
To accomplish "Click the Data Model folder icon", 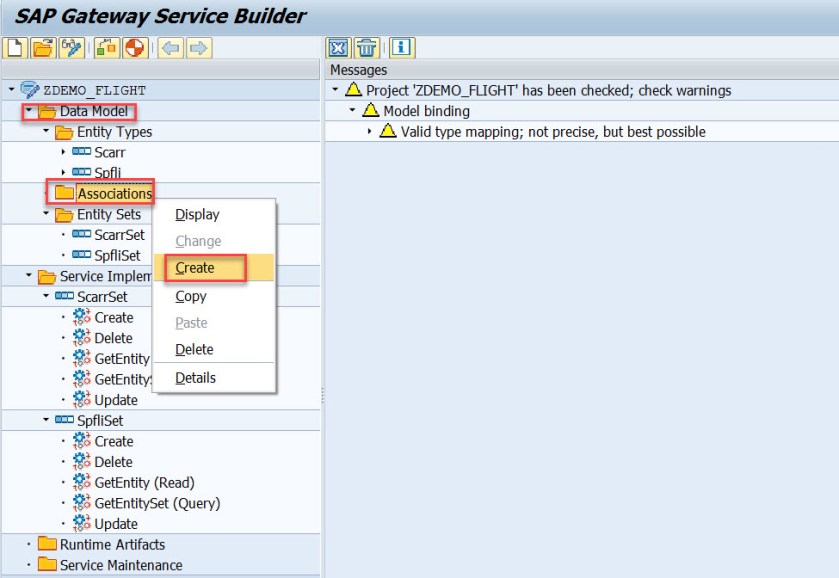I will pos(47,111).
